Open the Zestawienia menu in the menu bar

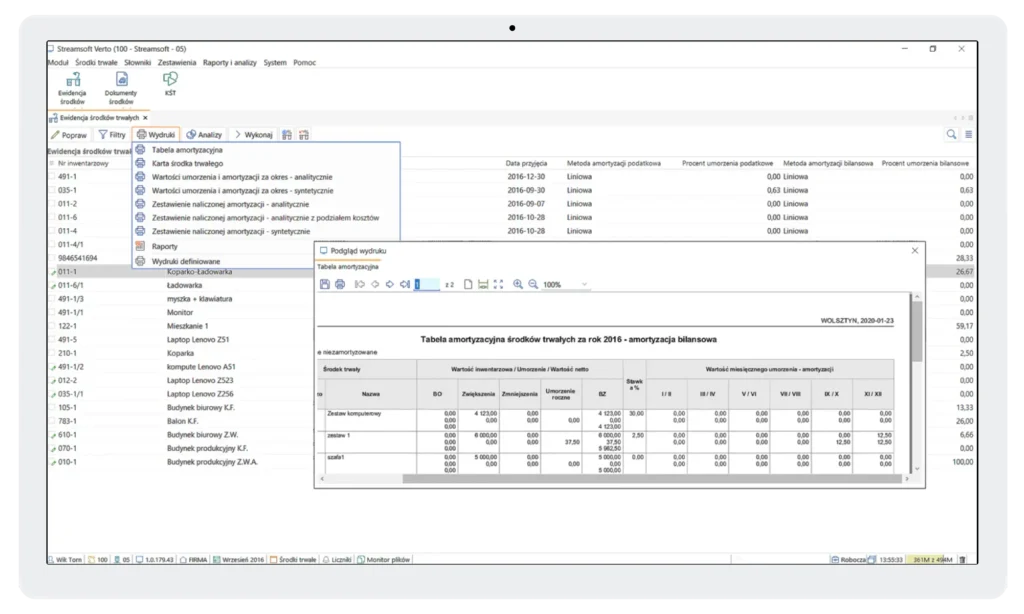(x=178, y=62)
